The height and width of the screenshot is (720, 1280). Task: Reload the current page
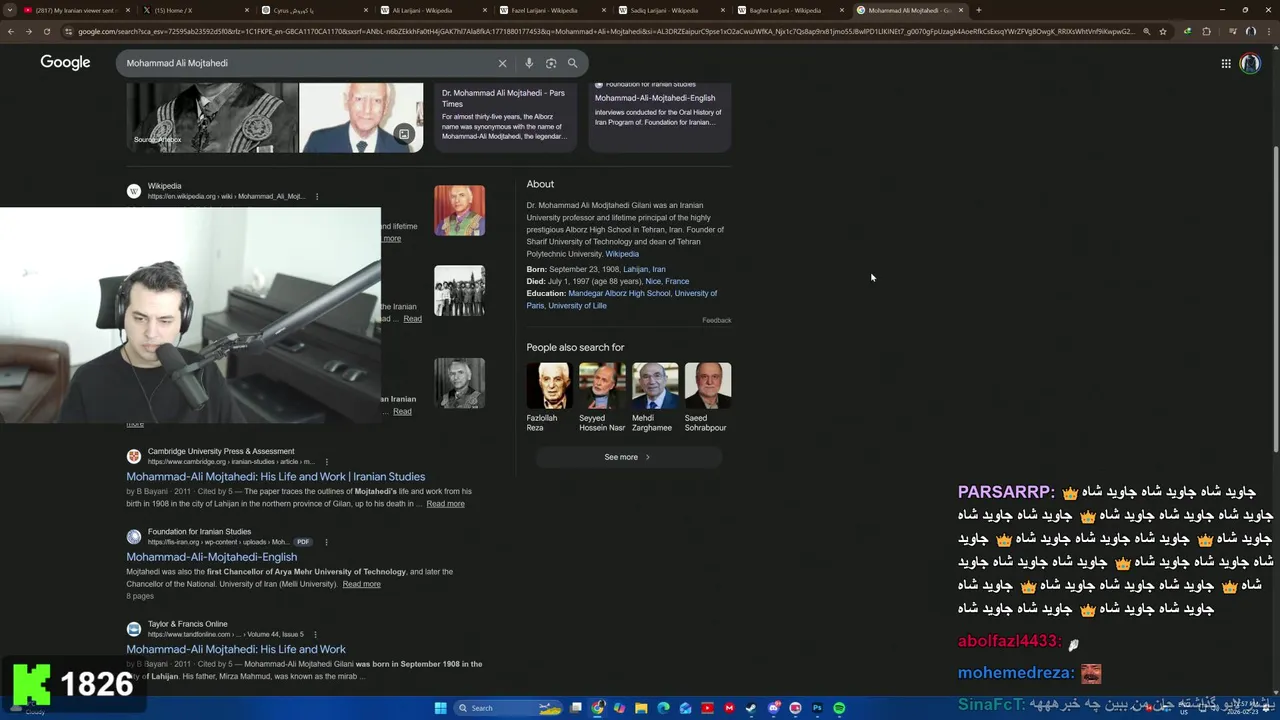[49, 31]
